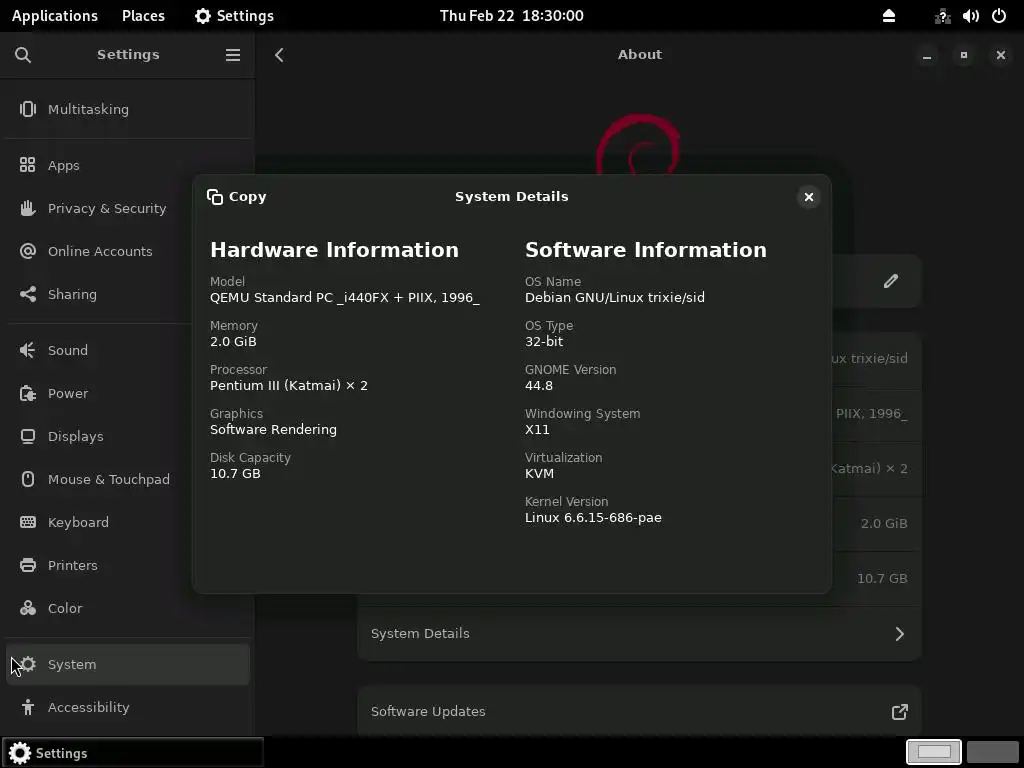Image resolution: width=1024 pixels, height=768 pixels.
Task: Click the Power battery icon
Action: point(27,394)
